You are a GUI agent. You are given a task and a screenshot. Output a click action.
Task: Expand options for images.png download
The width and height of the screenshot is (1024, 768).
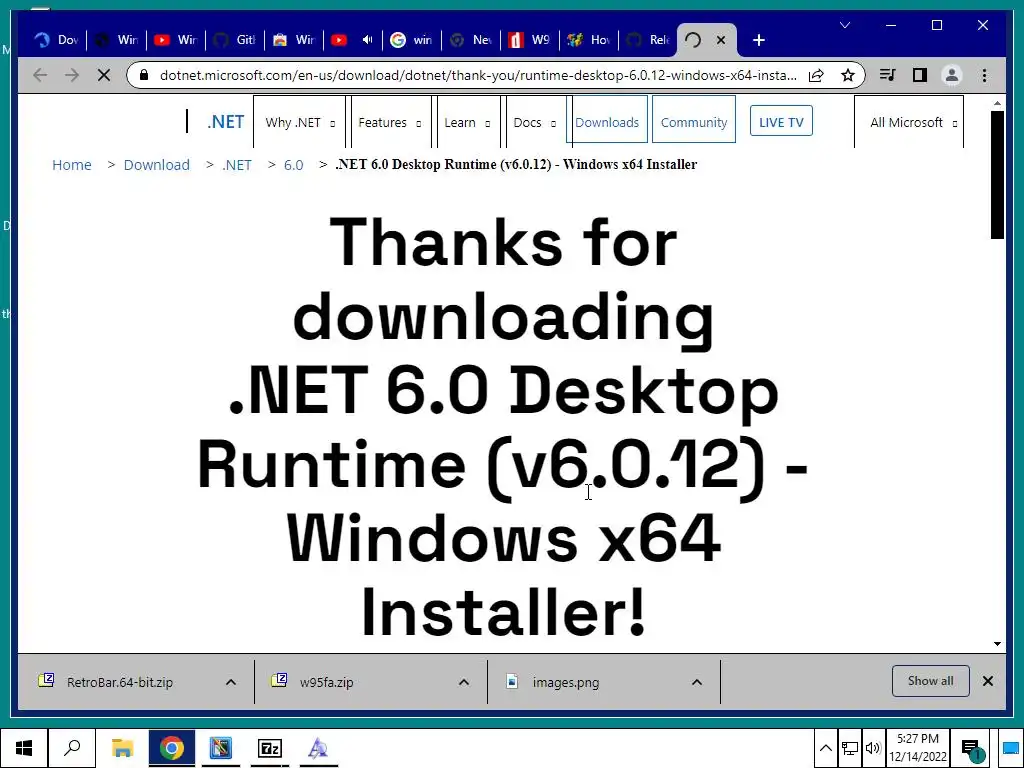(697, 682)
